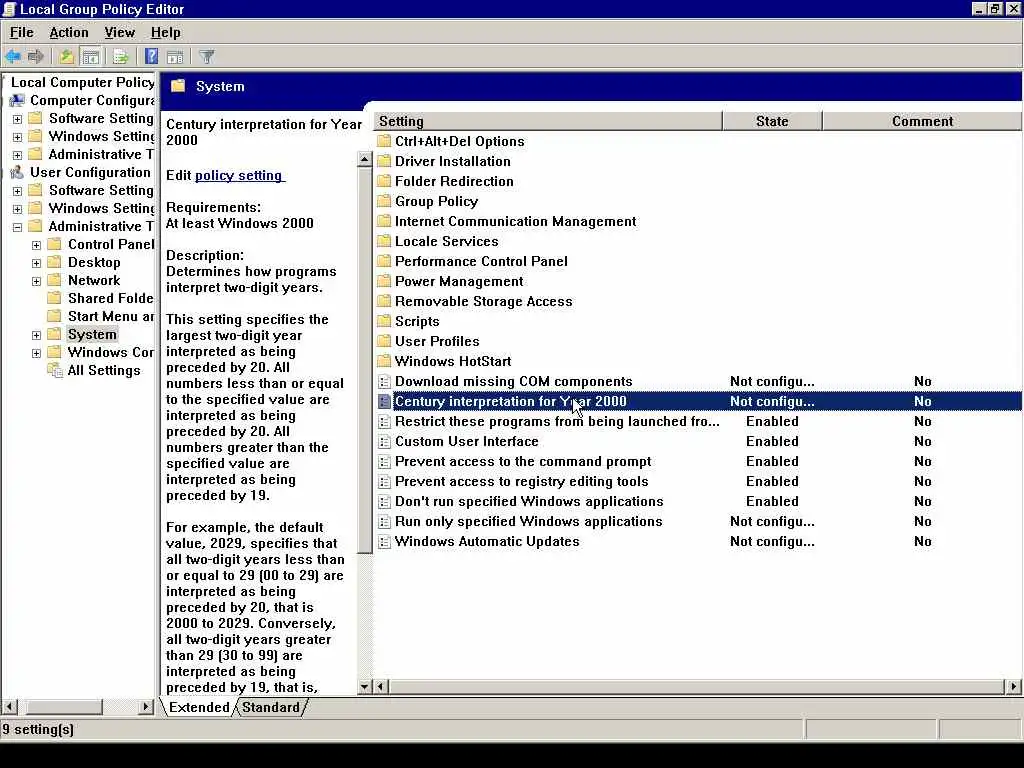Click the Start Menu tree folder icon
Viewport: 1024px width, 768px height.
coord(55,316)
